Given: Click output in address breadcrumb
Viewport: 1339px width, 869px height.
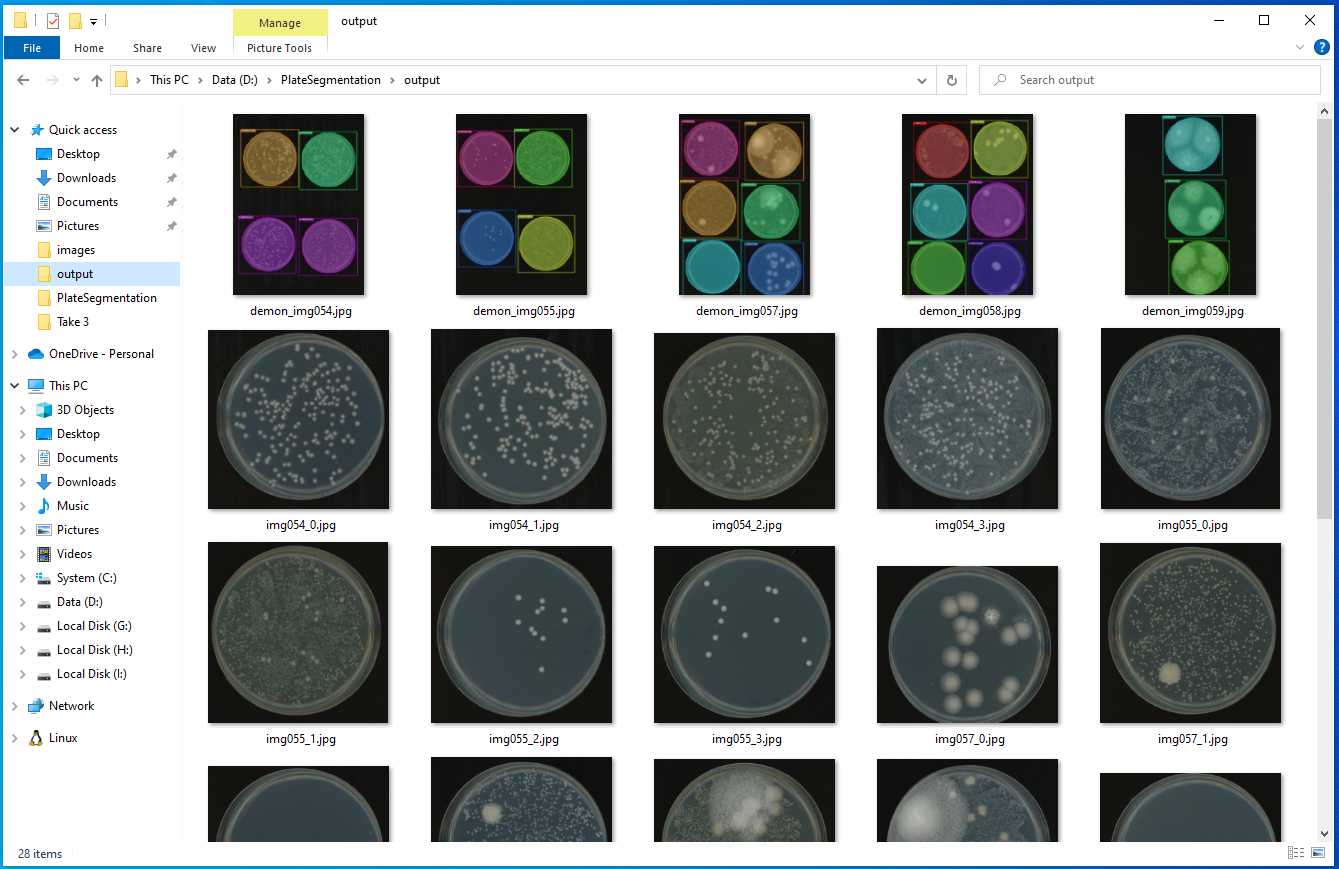Looking at the screenshot, I should click(422, 80).
